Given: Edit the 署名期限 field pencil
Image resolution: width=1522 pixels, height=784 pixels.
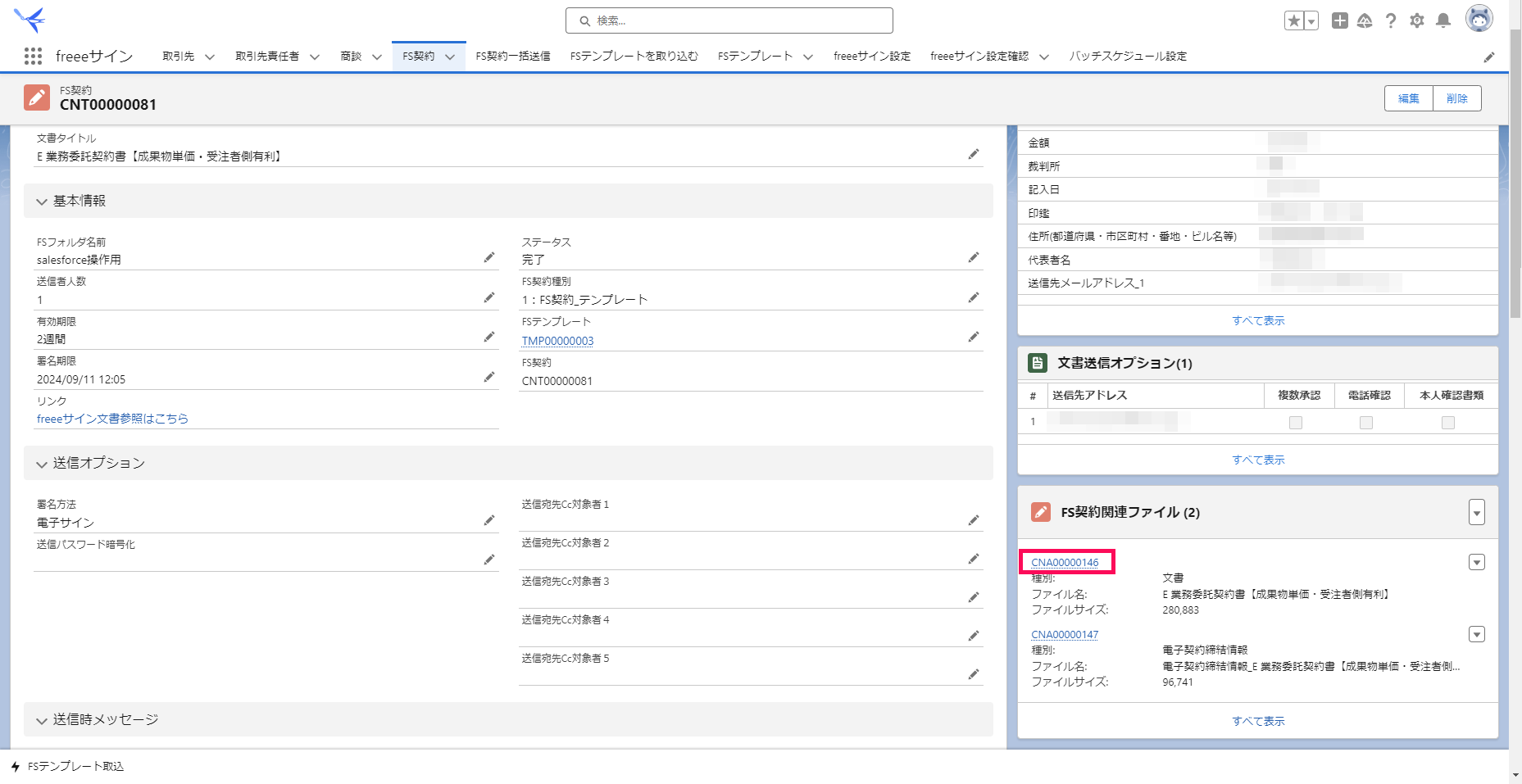Looking at the screenshot, I should point(489,377).
